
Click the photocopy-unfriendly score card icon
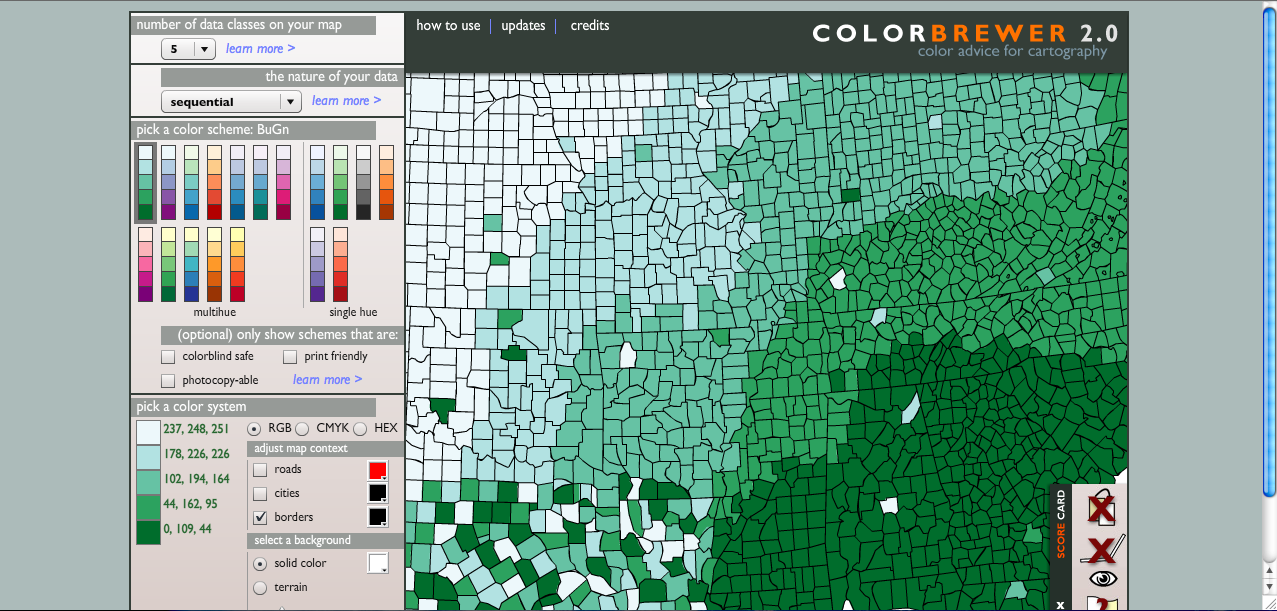1101,508
